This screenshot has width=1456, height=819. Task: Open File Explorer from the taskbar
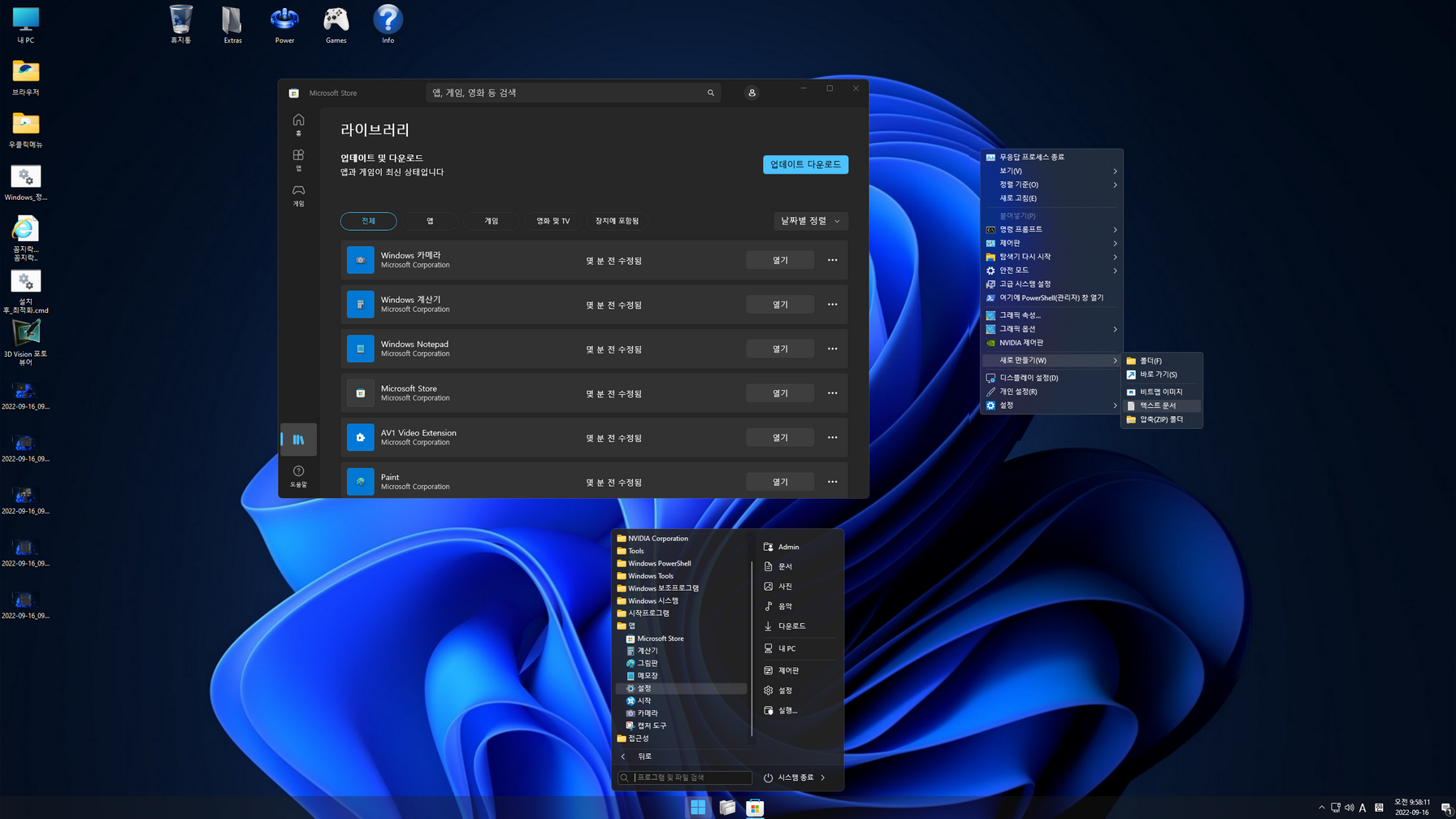click(727, 807)
